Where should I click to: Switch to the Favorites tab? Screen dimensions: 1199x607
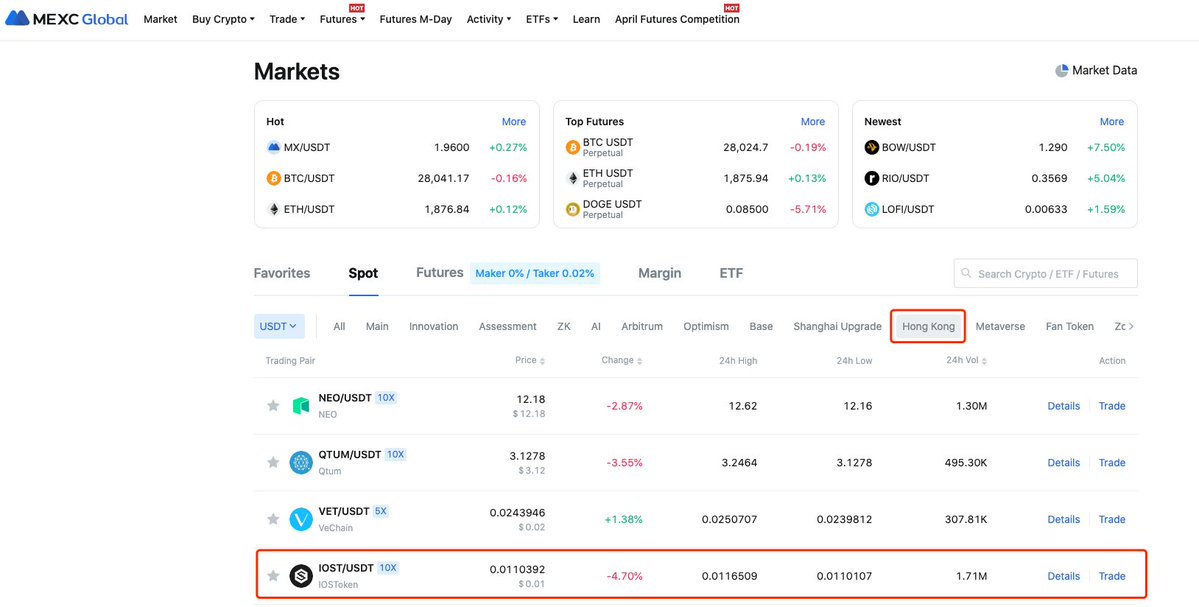pos(282,273)
